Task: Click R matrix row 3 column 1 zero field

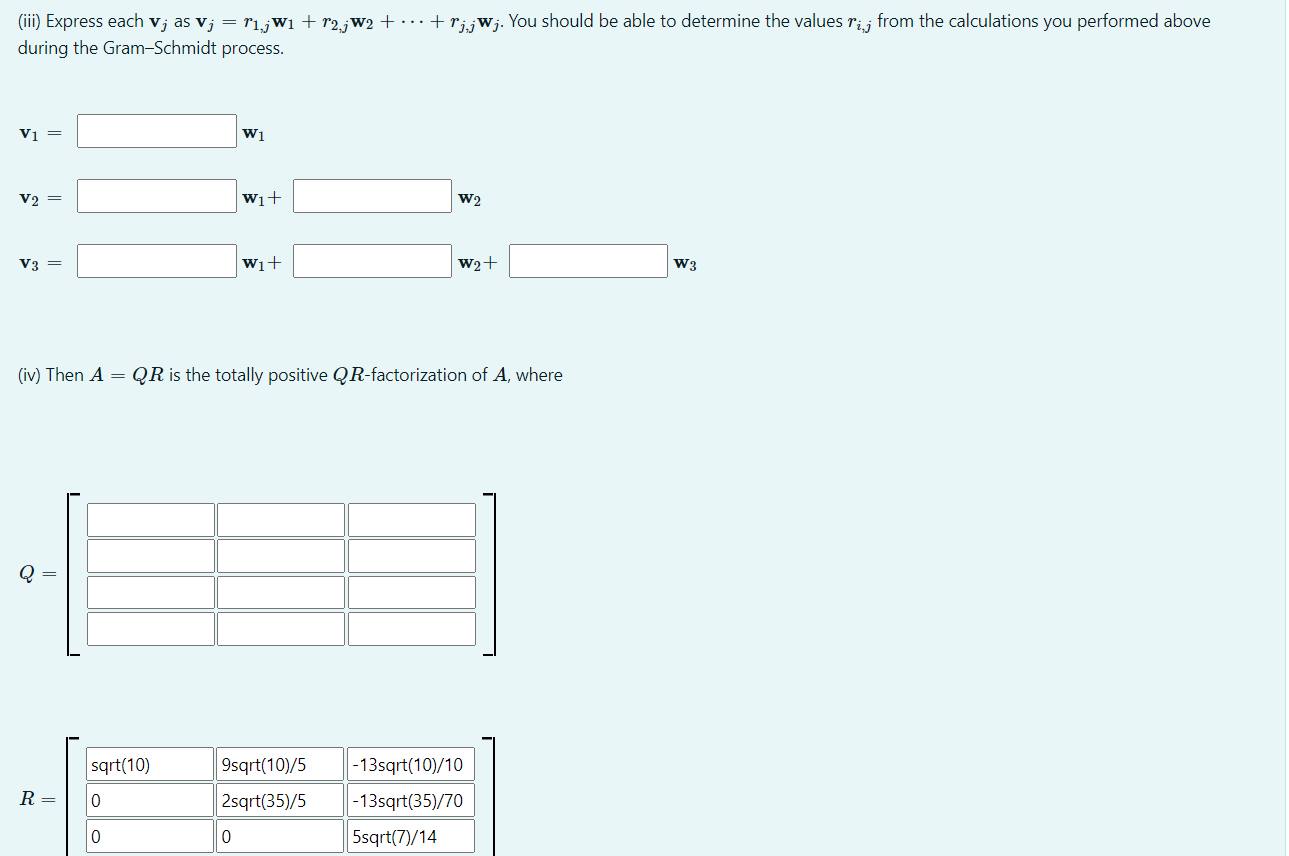Action: pos(150,837)
